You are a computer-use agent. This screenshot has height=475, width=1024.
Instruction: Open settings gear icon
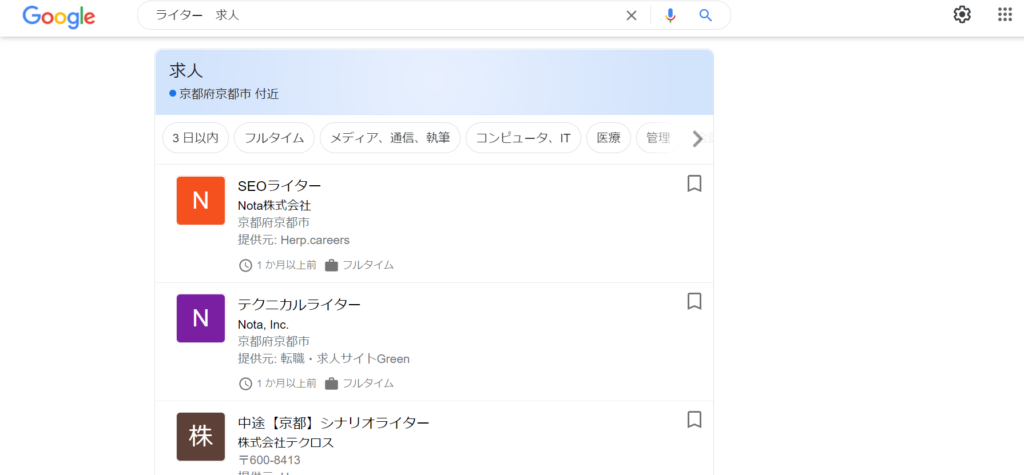tap(962, 15)
